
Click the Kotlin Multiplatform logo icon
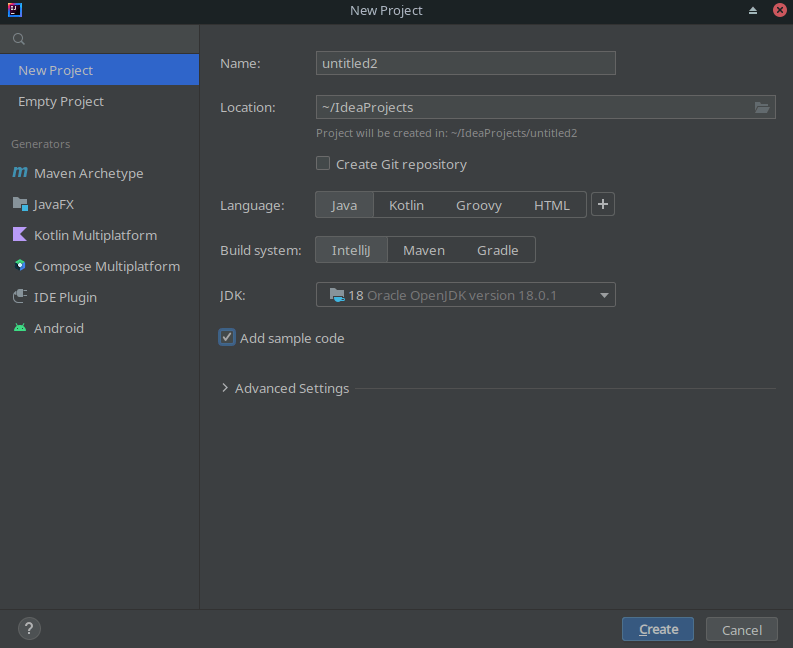pyautogui.click(x=20, y=235)
